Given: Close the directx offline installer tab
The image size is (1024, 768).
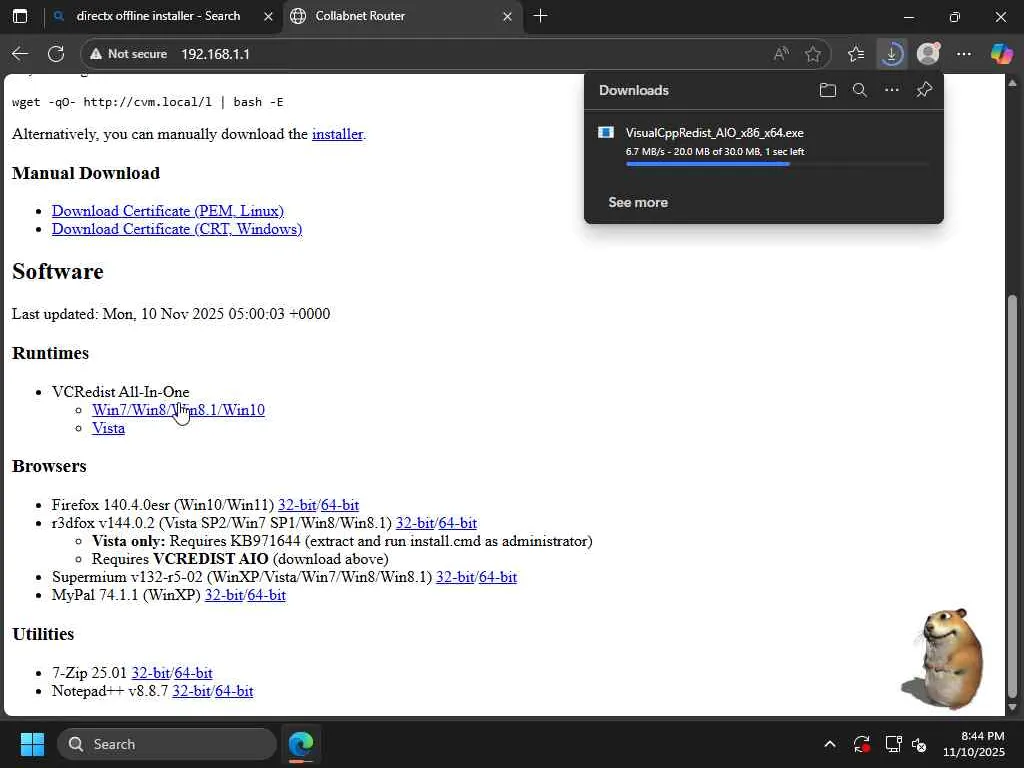Looking at the screenshot, I should pos(268,16).
